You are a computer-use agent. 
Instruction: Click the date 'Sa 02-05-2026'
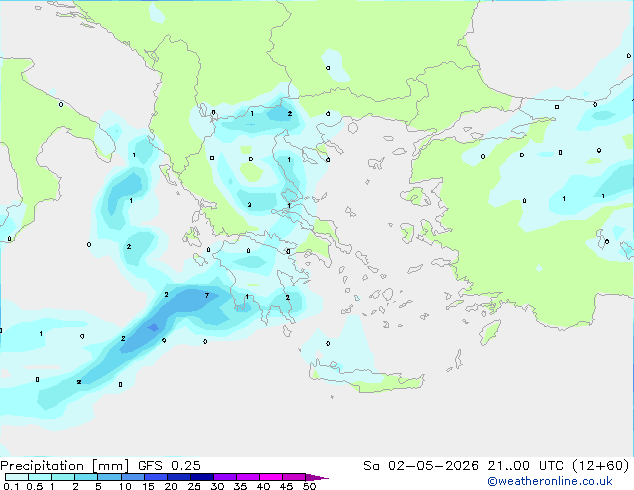pos(421,466)
